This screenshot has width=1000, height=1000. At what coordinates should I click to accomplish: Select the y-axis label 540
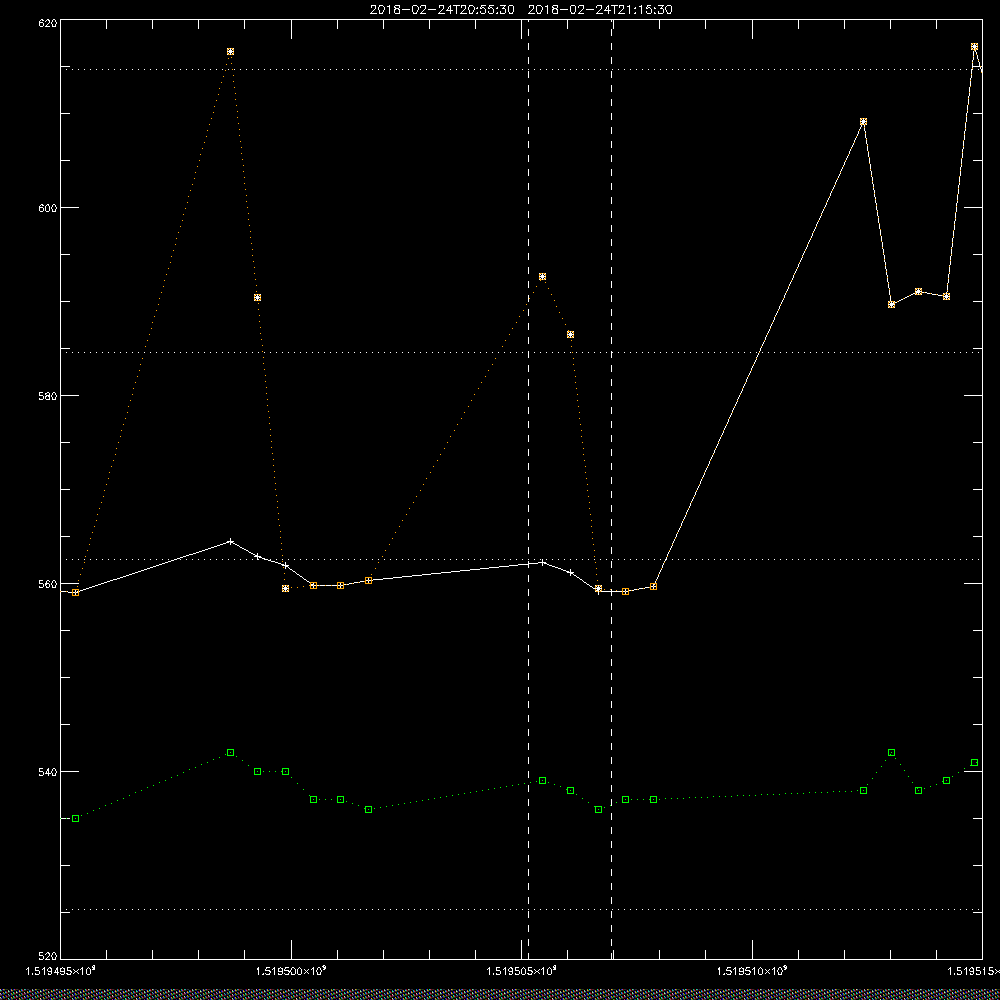tap(48, 772)
